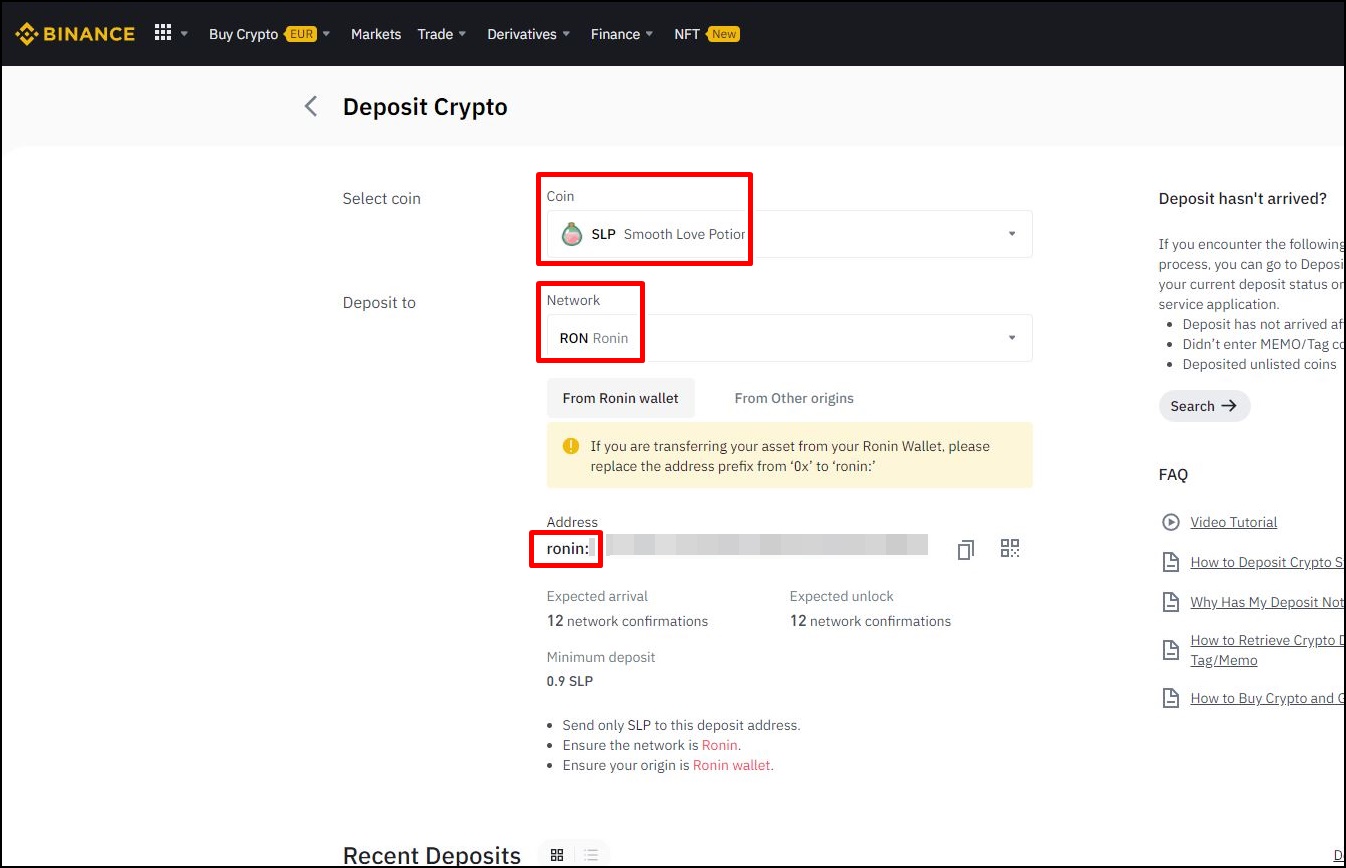Open the Video Tutorial link
The width and height of the screenshot is (1346, 868).
(1233, 522)
